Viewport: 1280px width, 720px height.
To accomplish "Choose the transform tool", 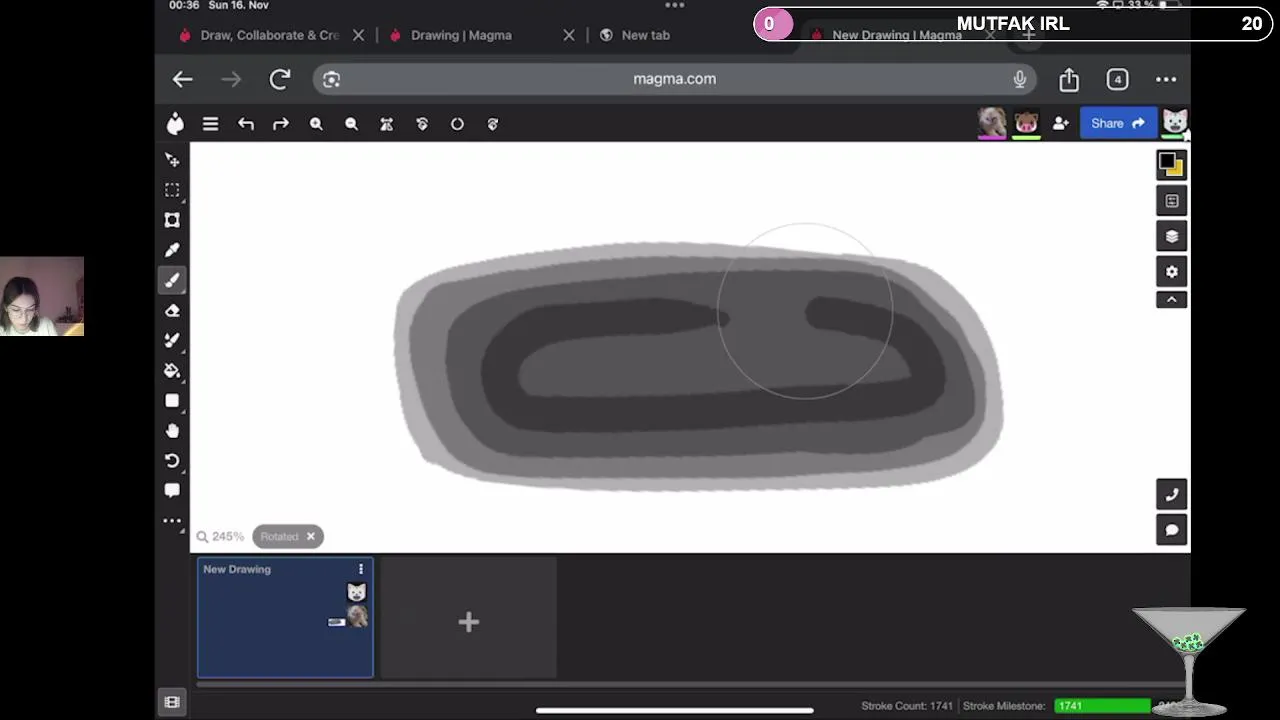I will click(x=172, y=220).
